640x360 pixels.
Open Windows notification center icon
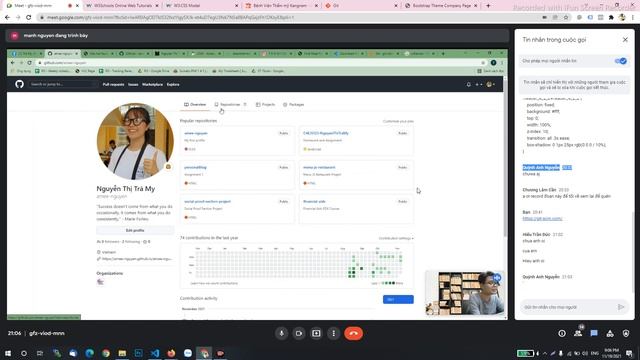(629, 353)
